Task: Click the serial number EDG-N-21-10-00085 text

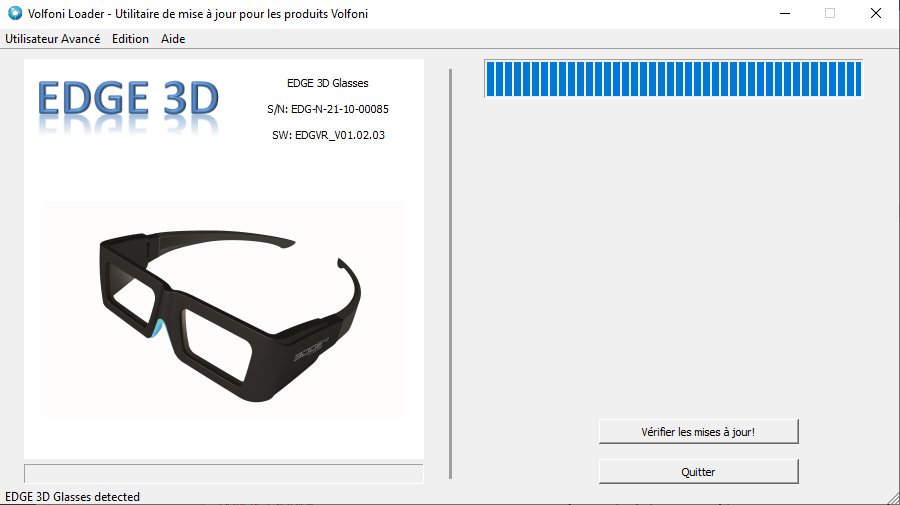Action: [327, 109]
